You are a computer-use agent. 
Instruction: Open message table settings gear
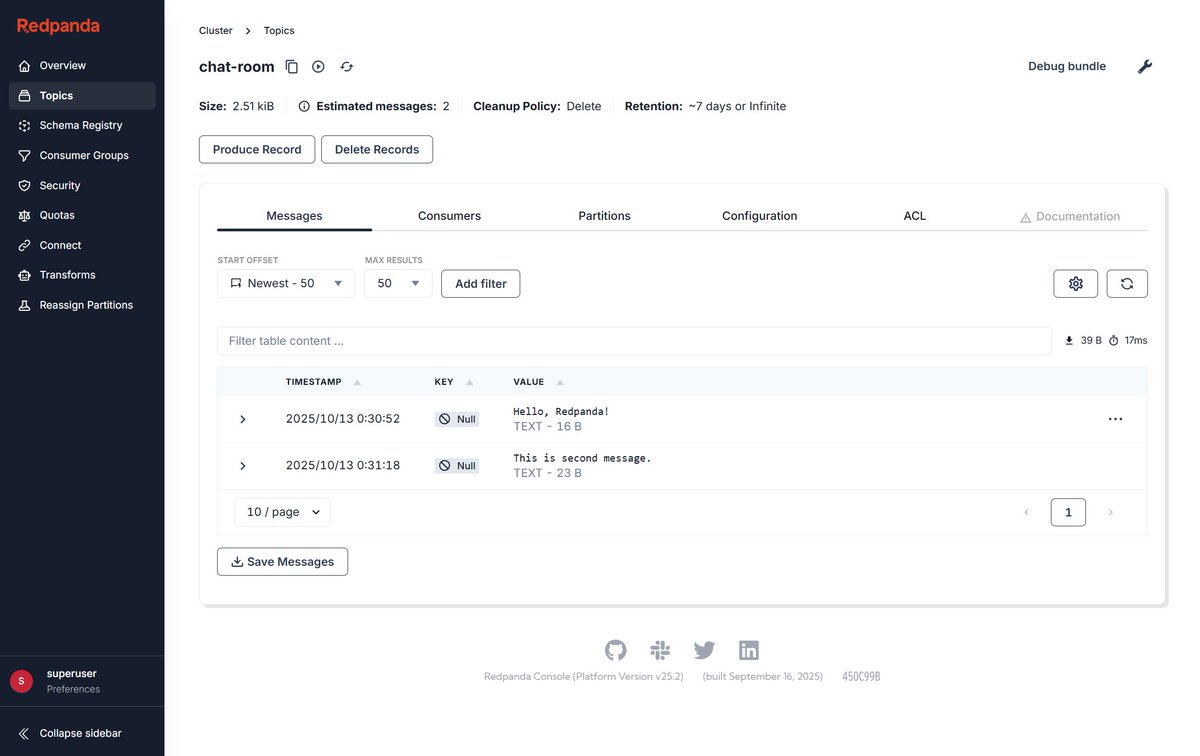[1076, 284]
